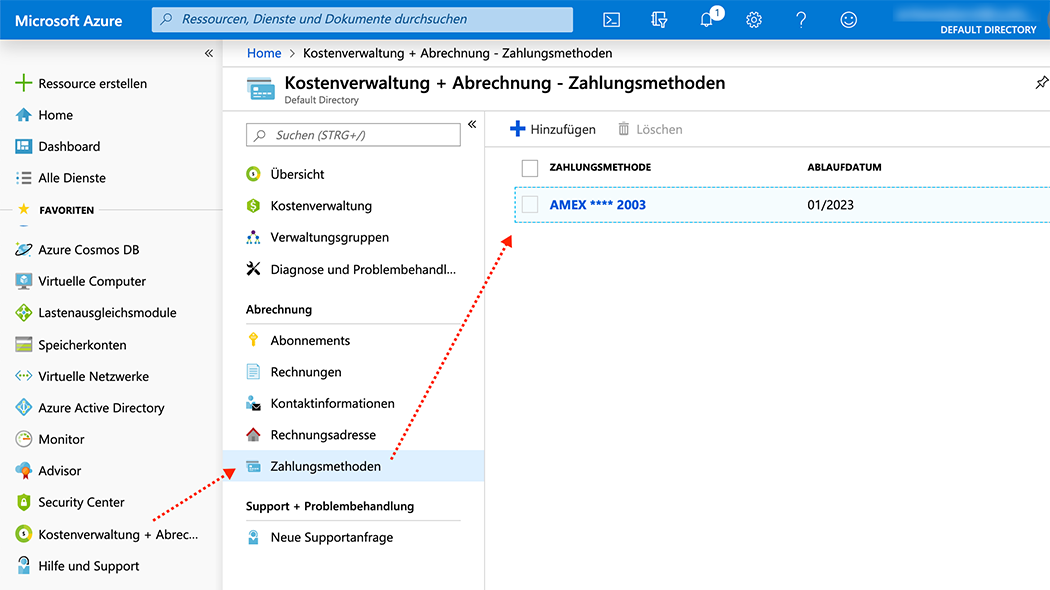
Task: Go to Home via the breadcrumb
Action: 264,53
